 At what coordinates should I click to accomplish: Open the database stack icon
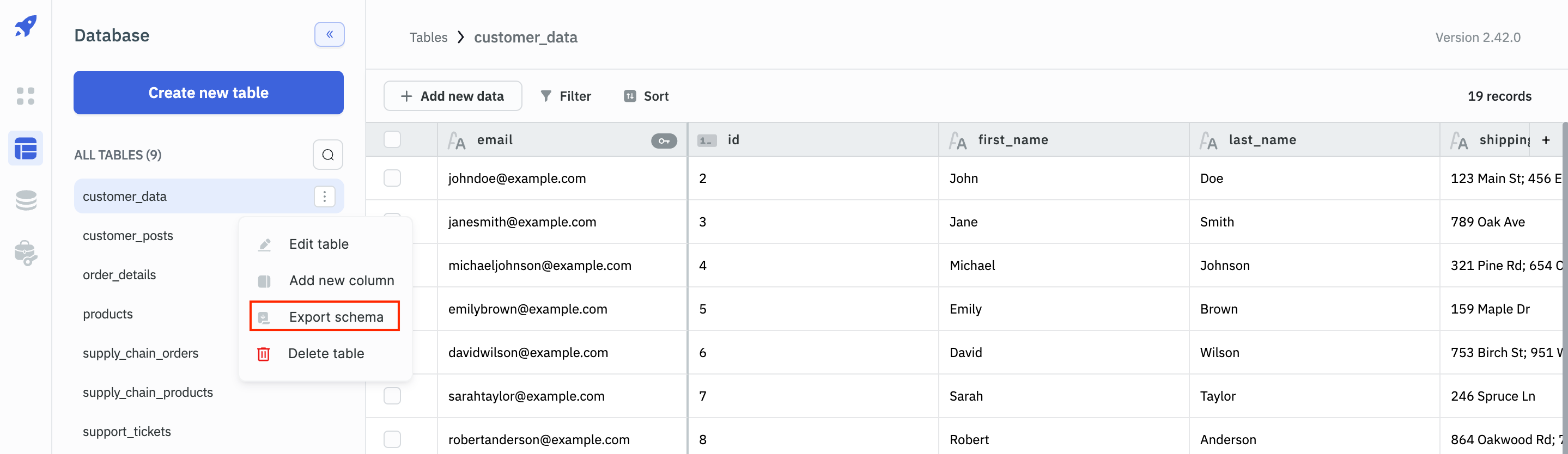pyautogui.click(x=26, y=200)
